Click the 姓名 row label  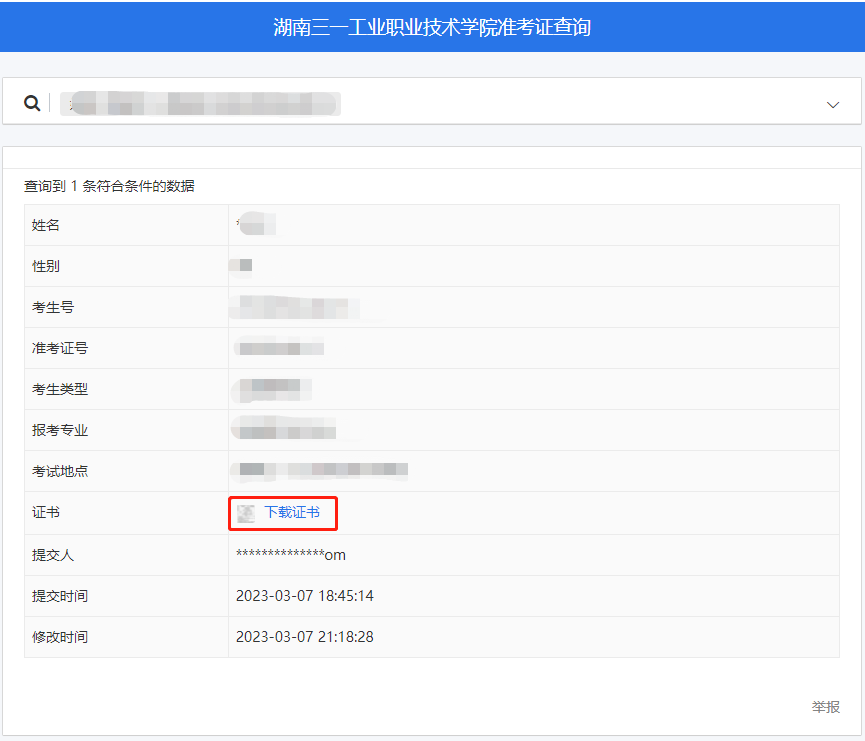[46, 225]
